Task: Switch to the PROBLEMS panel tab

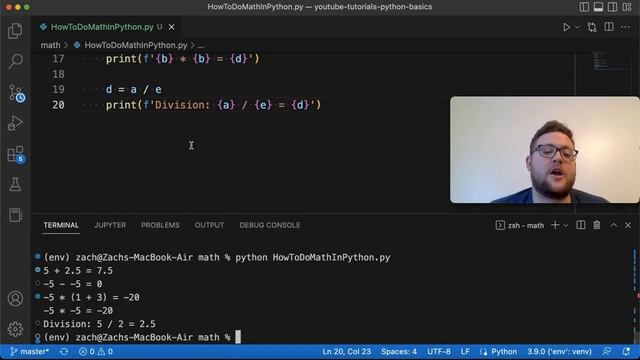Action: pyautogui.click(x=160, y=225)
